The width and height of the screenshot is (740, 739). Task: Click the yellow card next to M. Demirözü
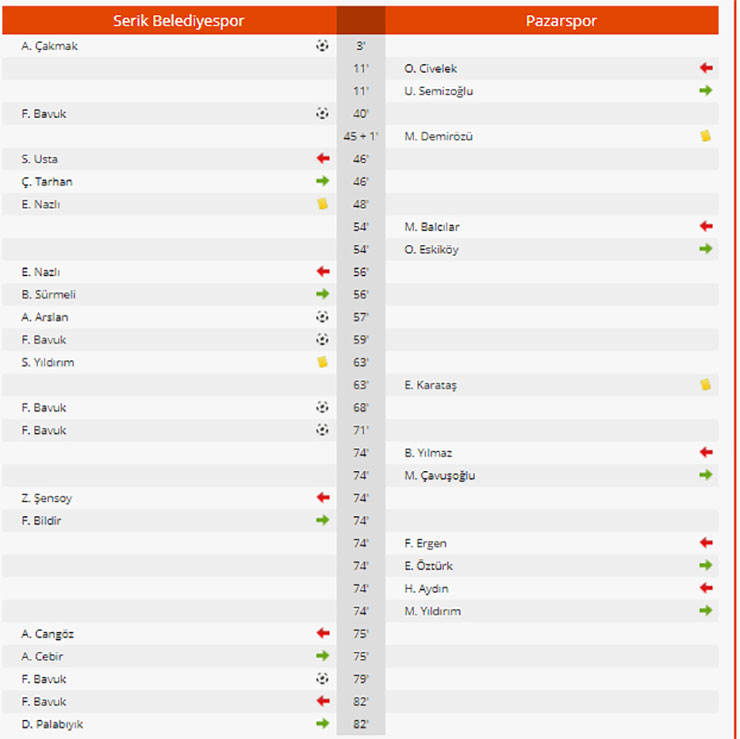[x=706, y=136]
